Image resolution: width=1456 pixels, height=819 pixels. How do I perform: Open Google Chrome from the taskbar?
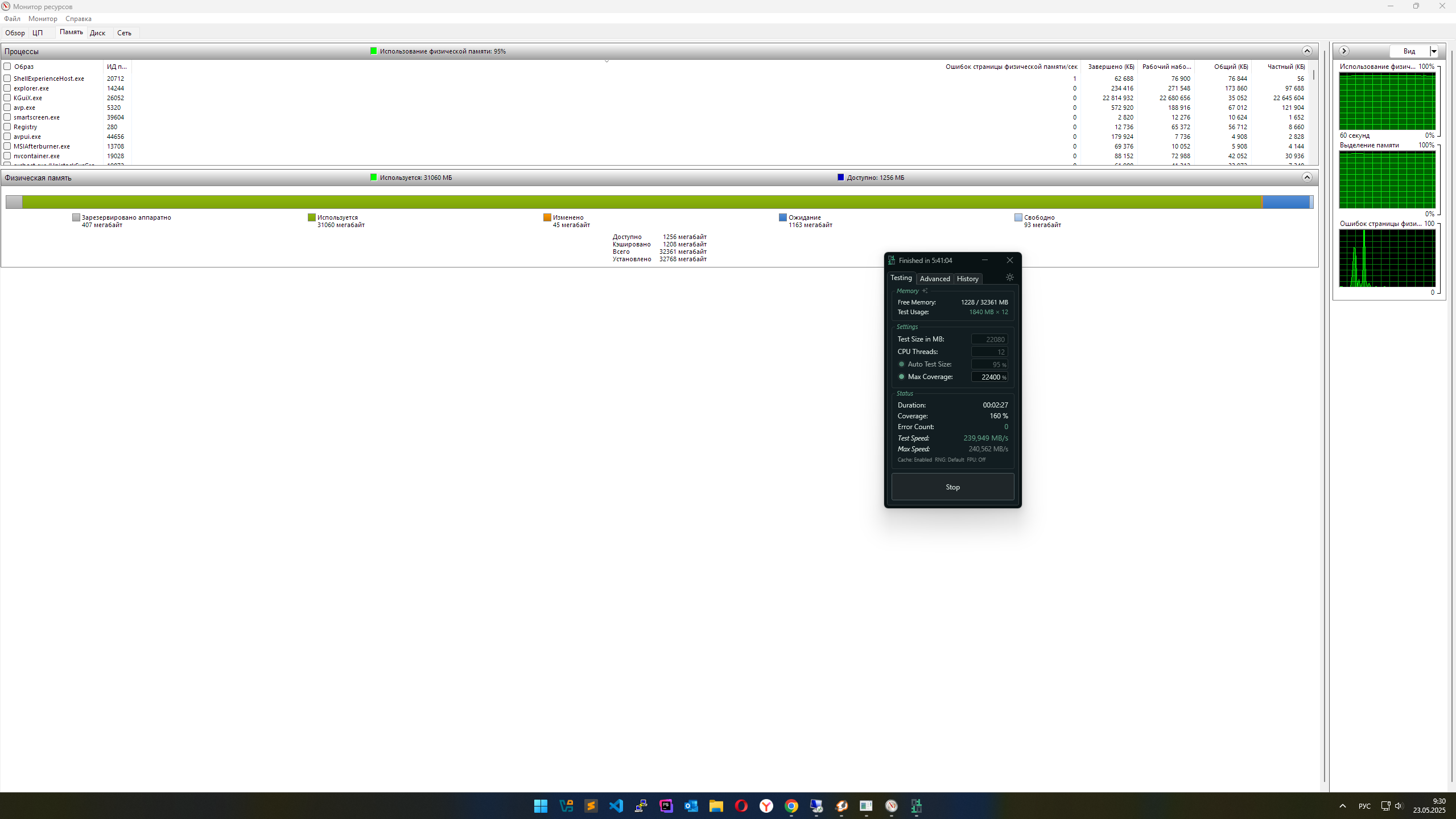coord(791,806)
